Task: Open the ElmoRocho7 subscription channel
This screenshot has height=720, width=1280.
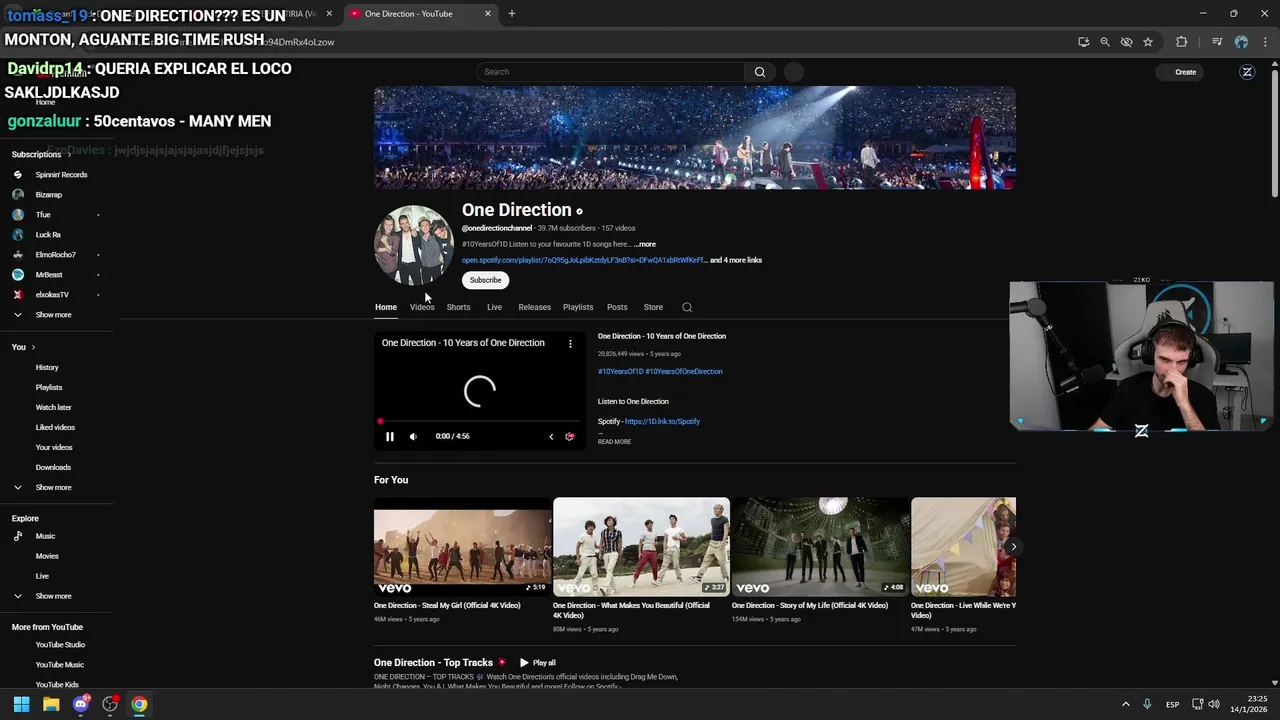Action: tap(57, 255)
